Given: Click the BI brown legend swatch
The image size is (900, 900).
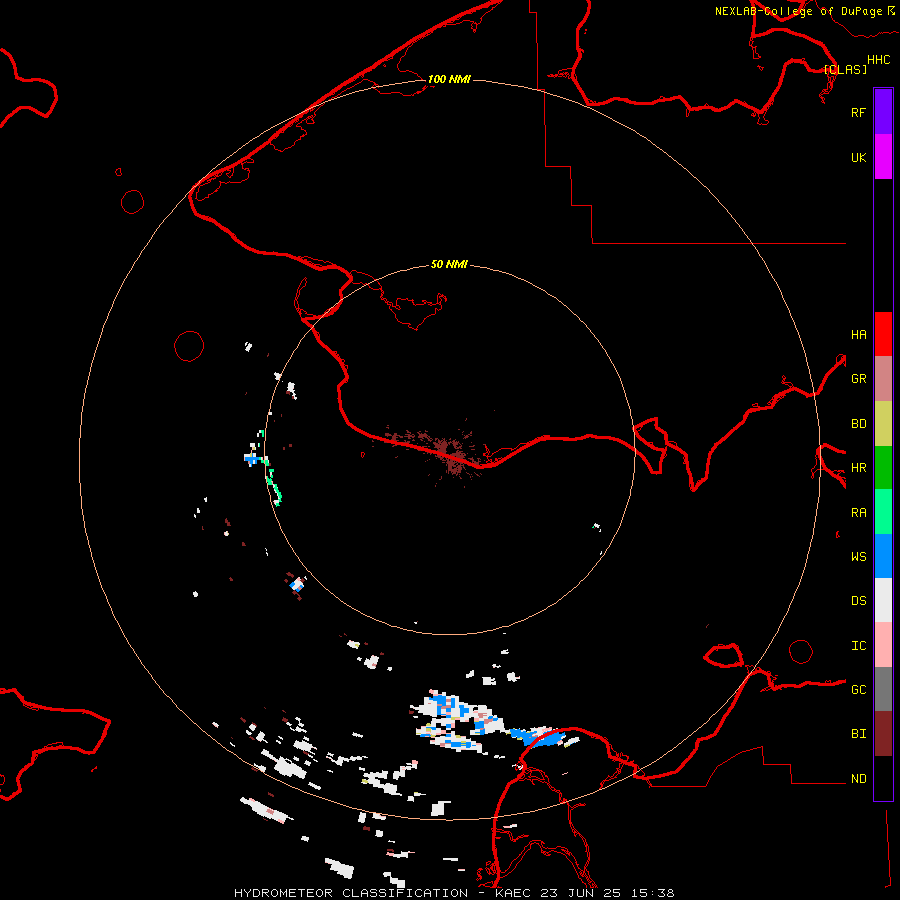Looking at the screenshot, I should pyautogui.click(x=883, y=734).
